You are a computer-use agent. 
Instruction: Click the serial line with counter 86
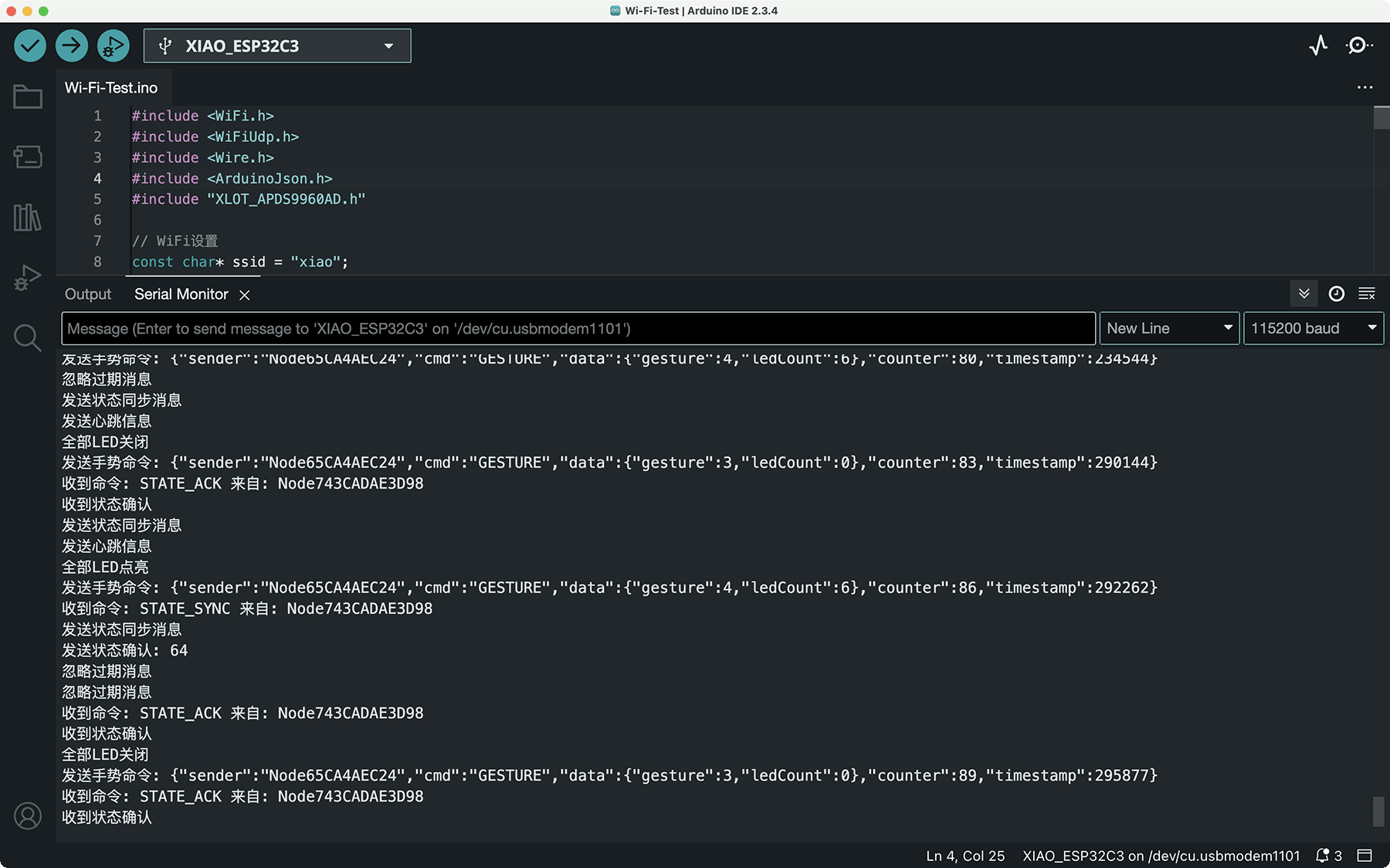(x=609, y=588)
